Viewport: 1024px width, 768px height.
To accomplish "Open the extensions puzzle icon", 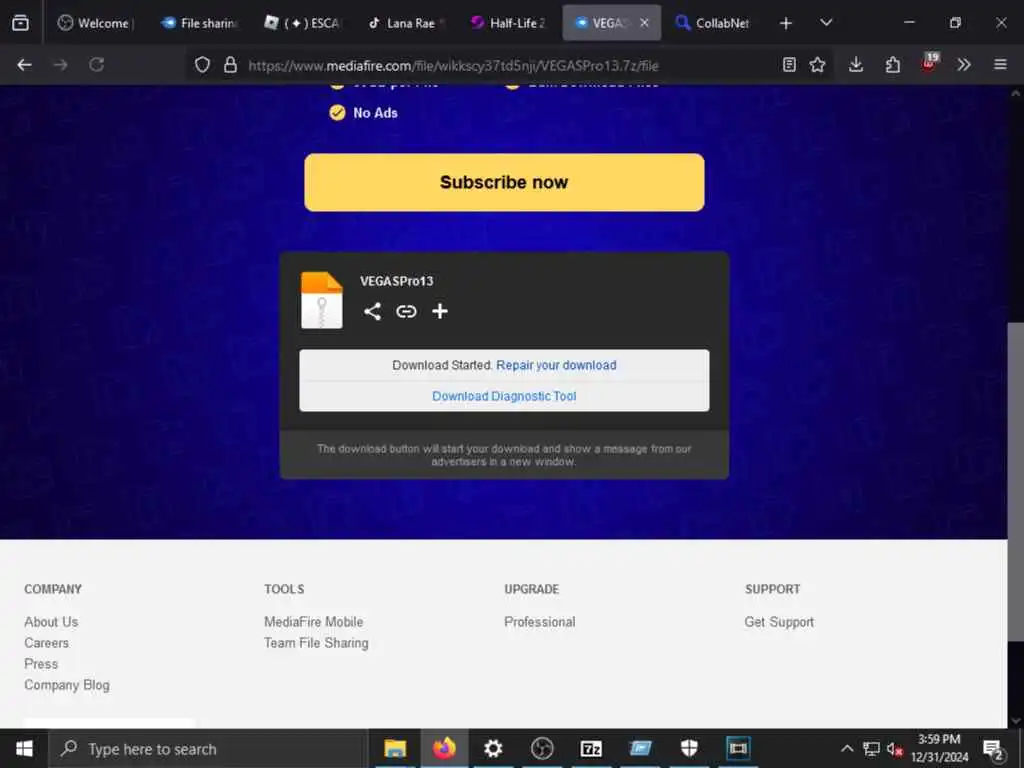I will click(893, 65).
